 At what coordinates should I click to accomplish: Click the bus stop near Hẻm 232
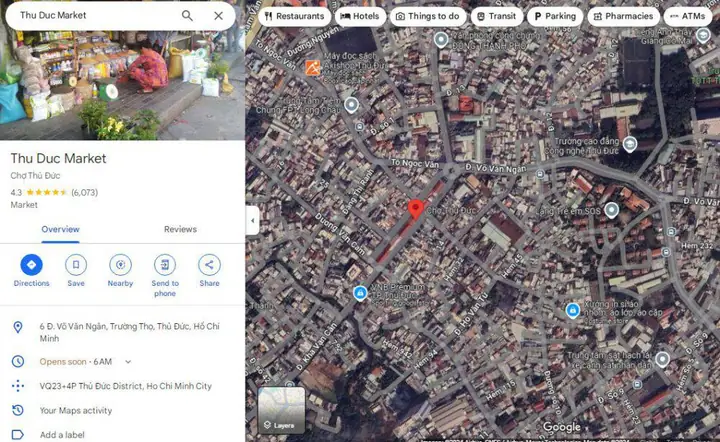666,252
